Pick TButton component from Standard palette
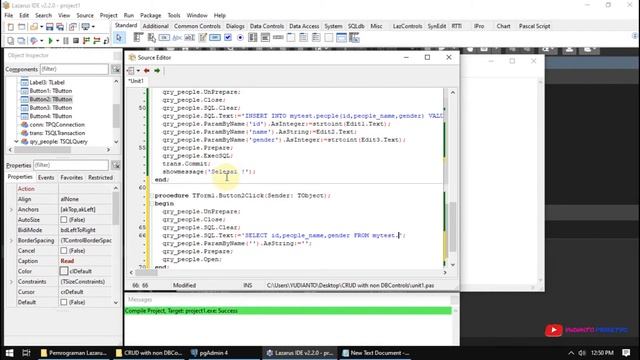The image size is (640, 360). 164,38
